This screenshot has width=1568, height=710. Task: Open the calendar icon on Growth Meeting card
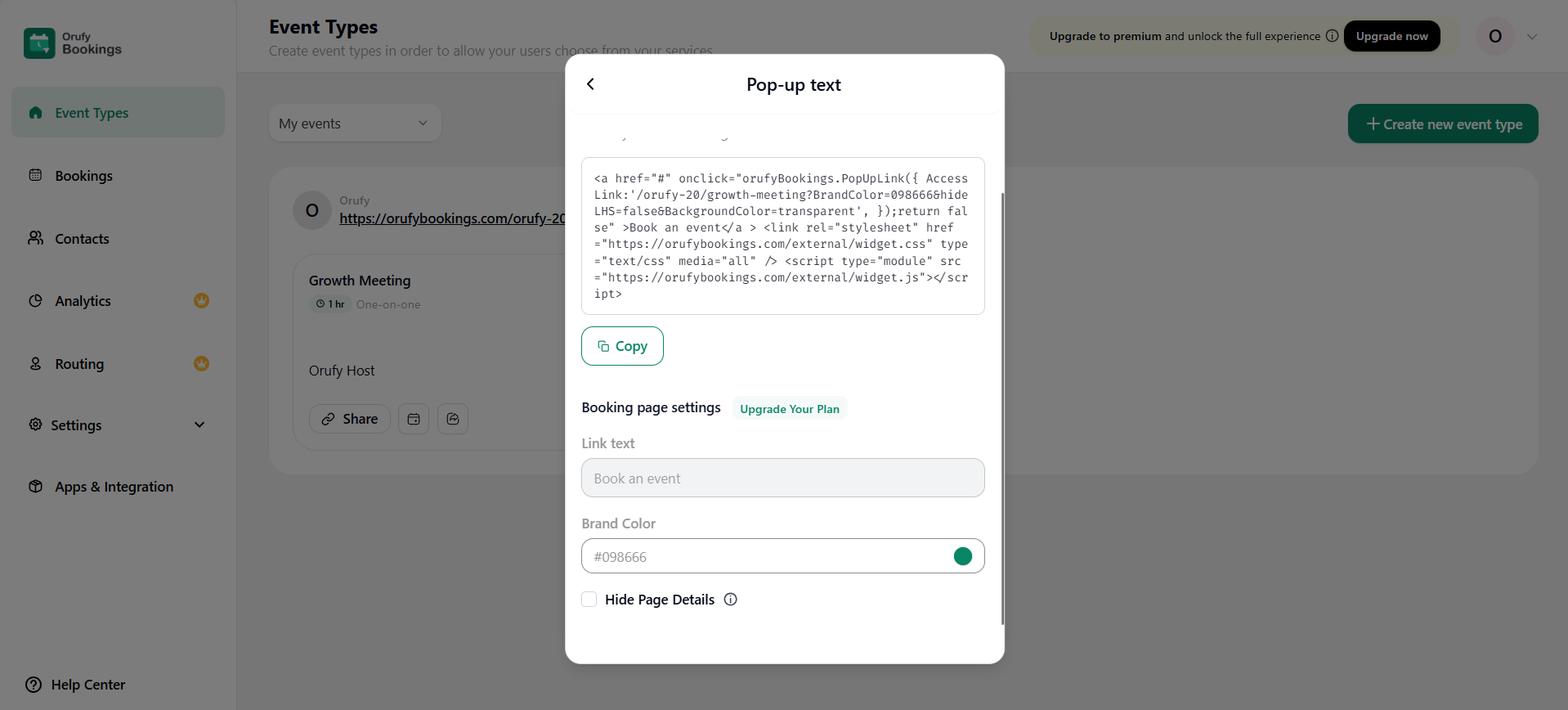414,419
